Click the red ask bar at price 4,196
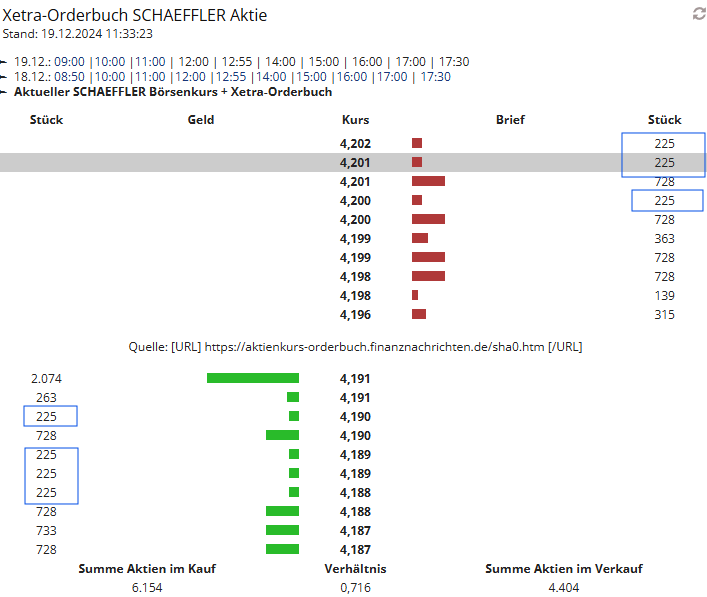The image size is (707, 597). [x=419, y=315]
